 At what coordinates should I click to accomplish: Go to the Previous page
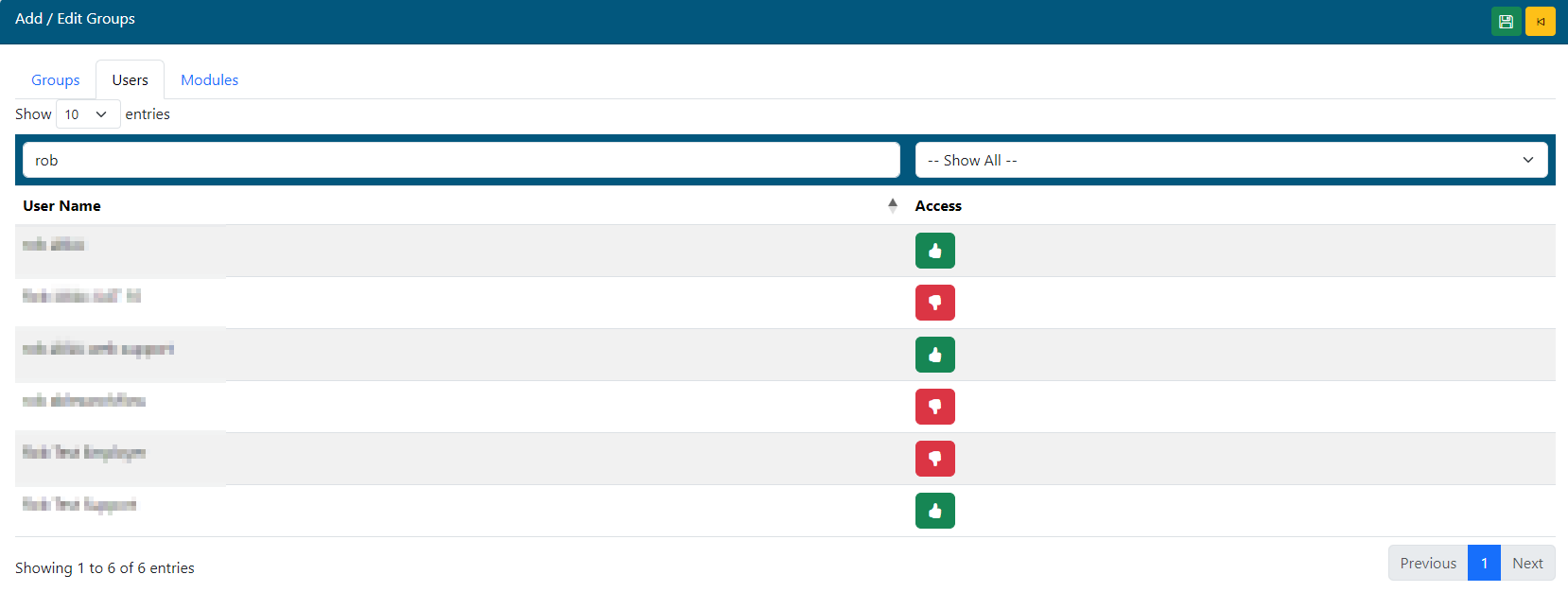(x=1427, y=563)
